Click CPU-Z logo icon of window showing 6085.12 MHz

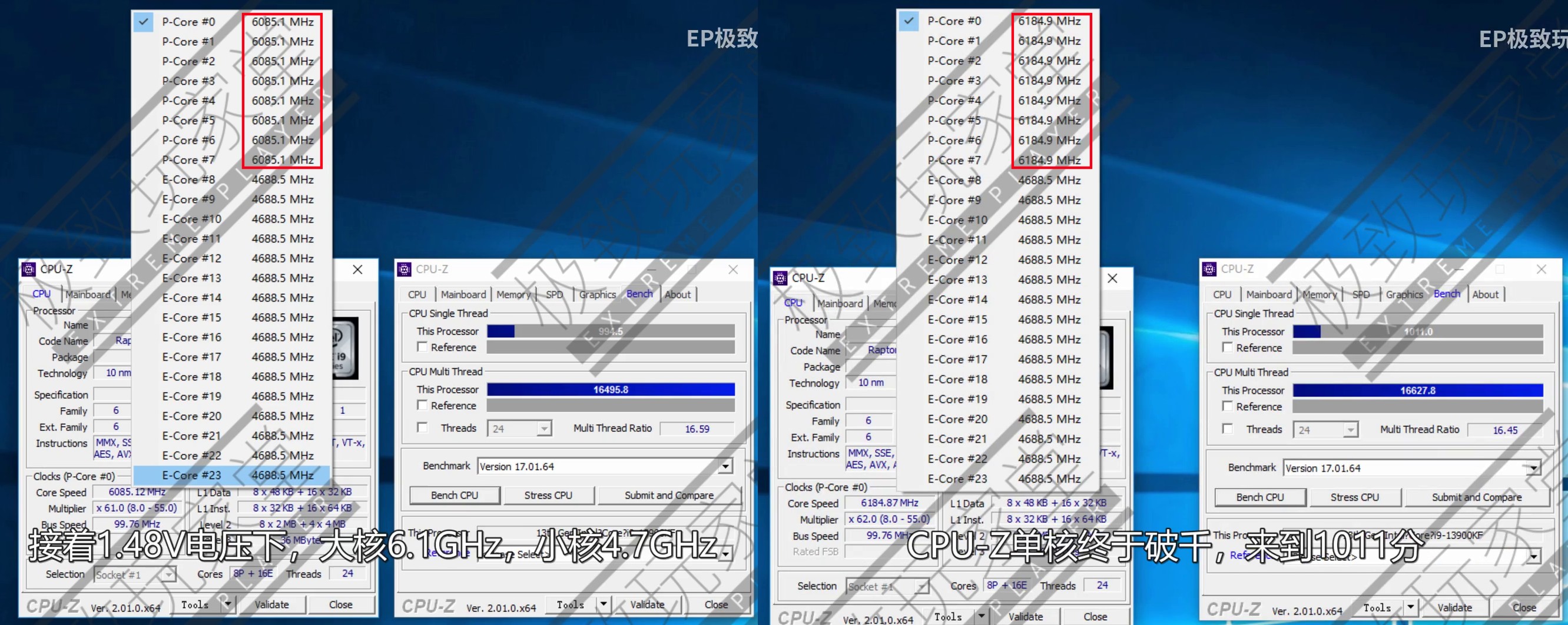pyautogui.click(x=29, y=269)
